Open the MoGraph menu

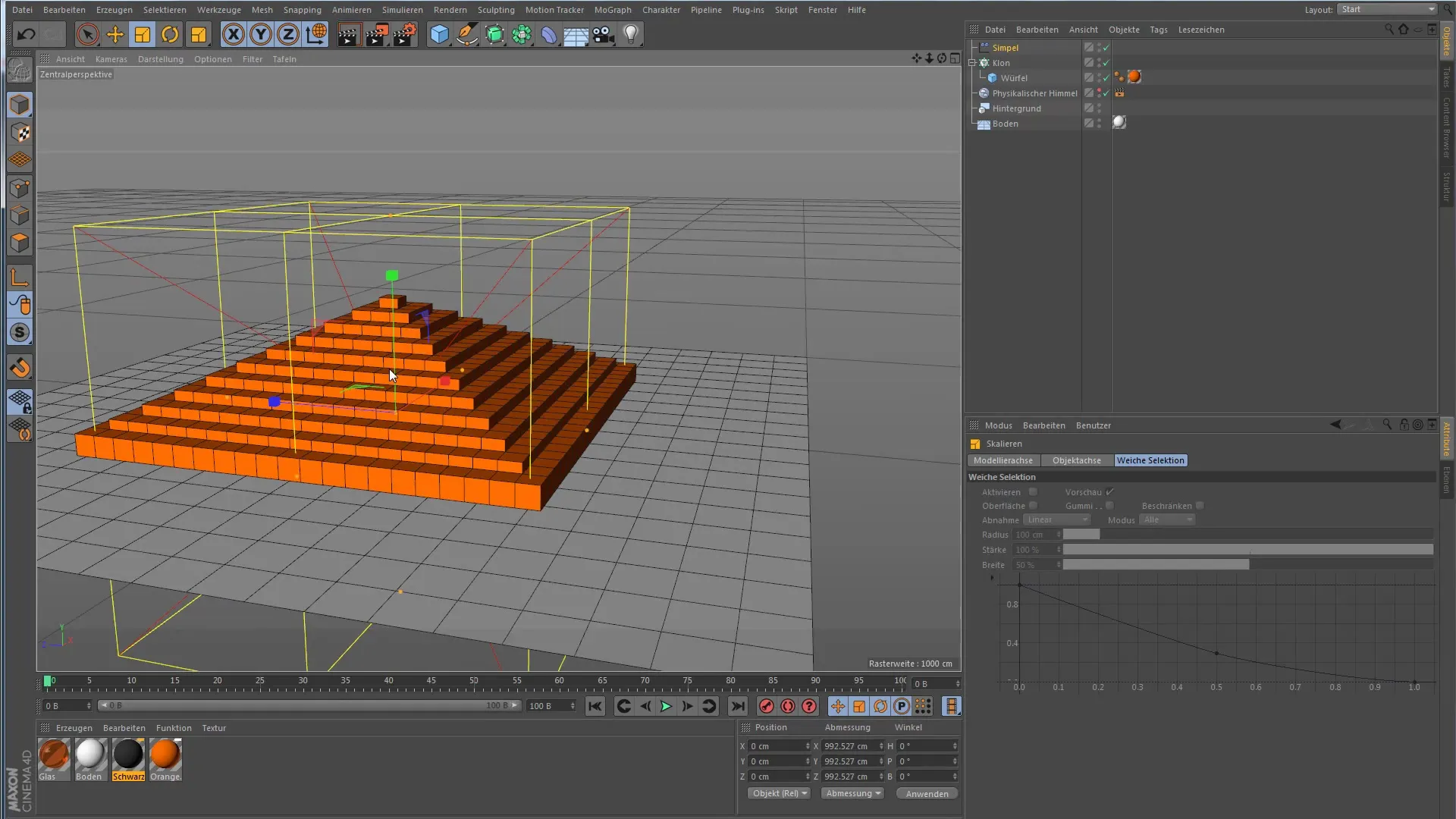tap(613, 10)
